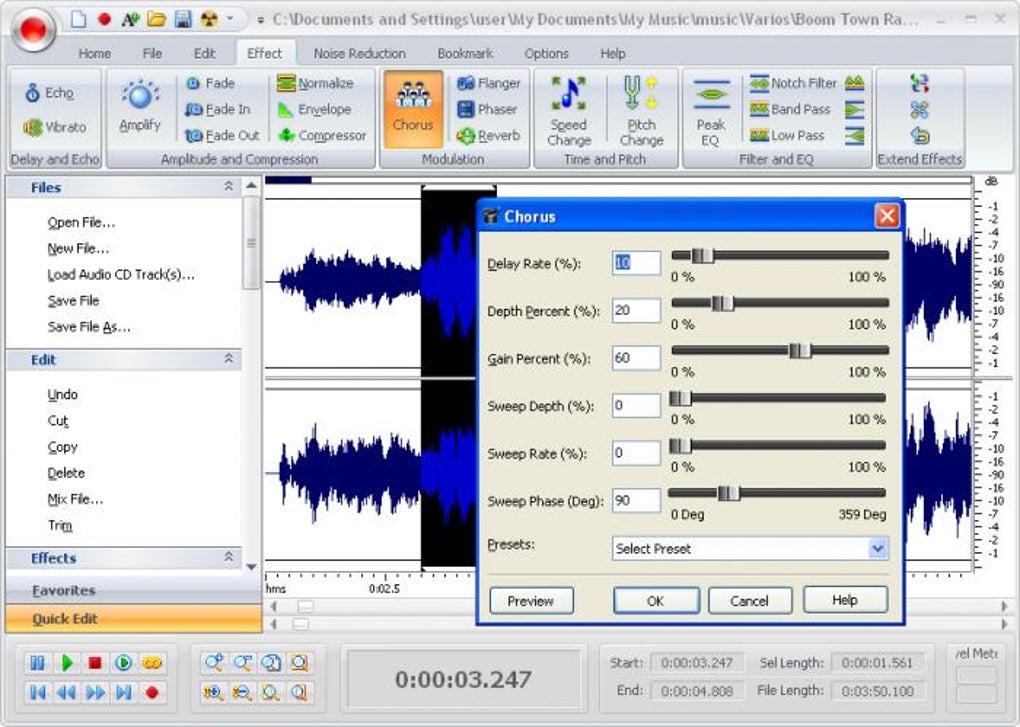Select the Echo effect icon
Image resolution: width=1020 pixels, height=727 pixels.
[33, 93]
